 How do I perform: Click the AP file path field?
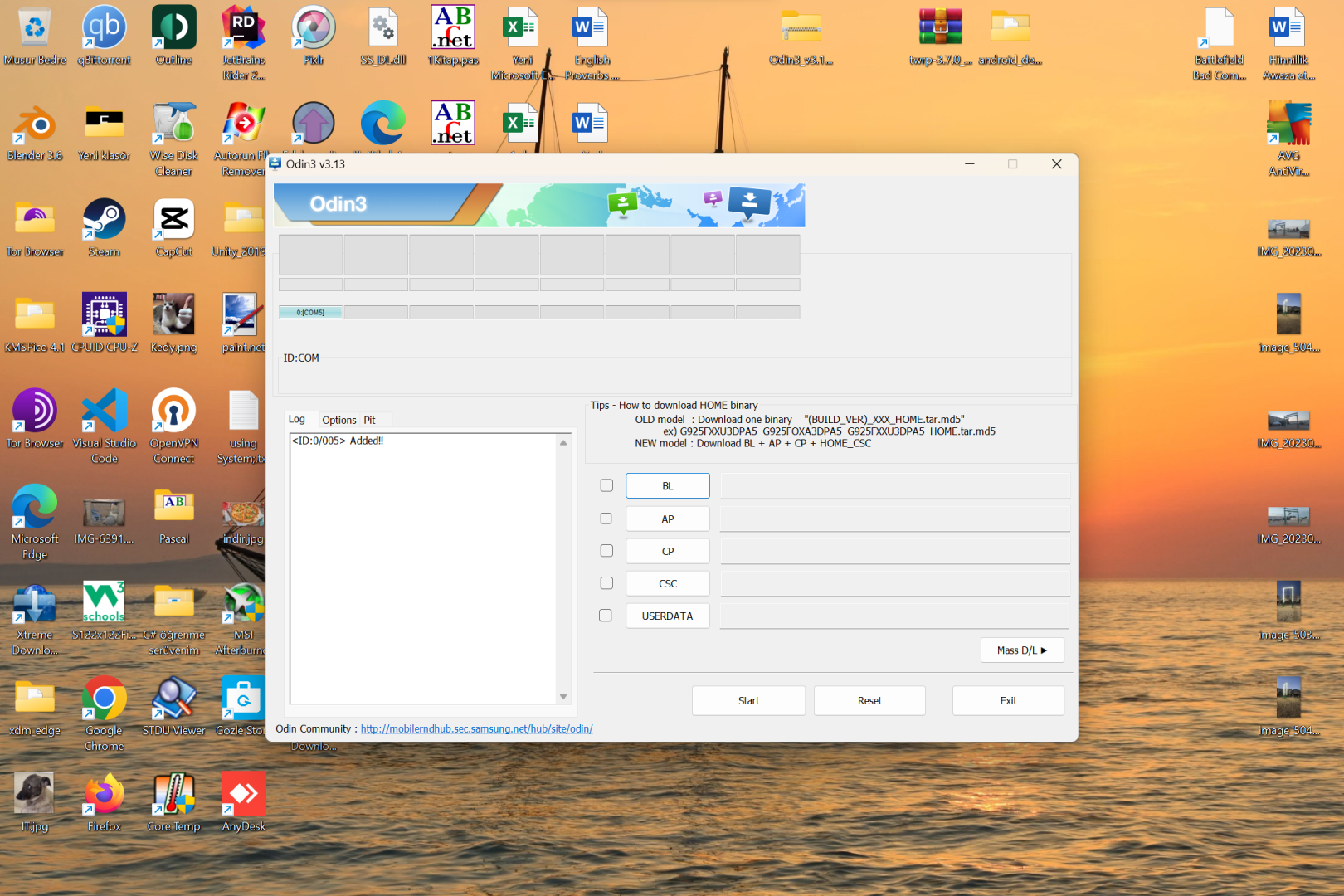click(x=895, y=519)
